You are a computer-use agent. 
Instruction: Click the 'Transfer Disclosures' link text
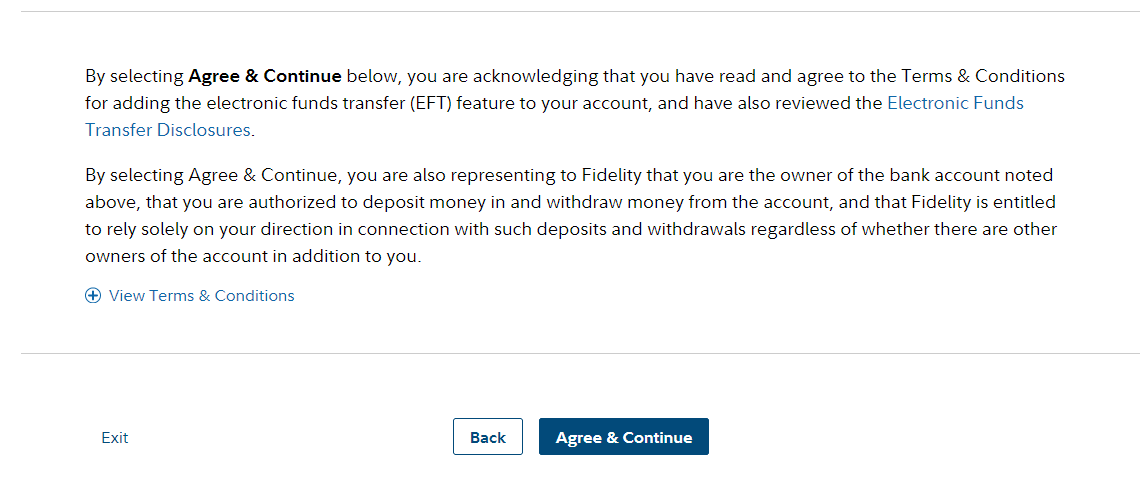point(168,130)
